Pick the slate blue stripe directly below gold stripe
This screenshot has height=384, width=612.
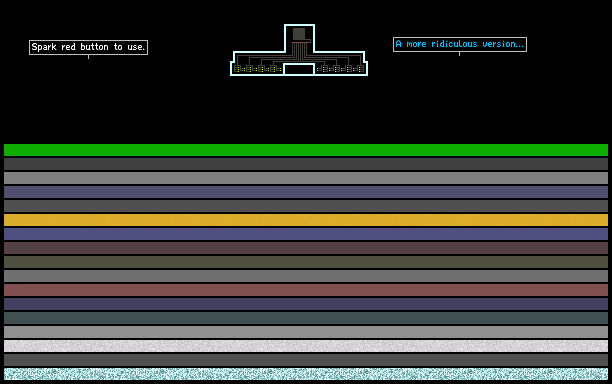(x=306, y=234)
